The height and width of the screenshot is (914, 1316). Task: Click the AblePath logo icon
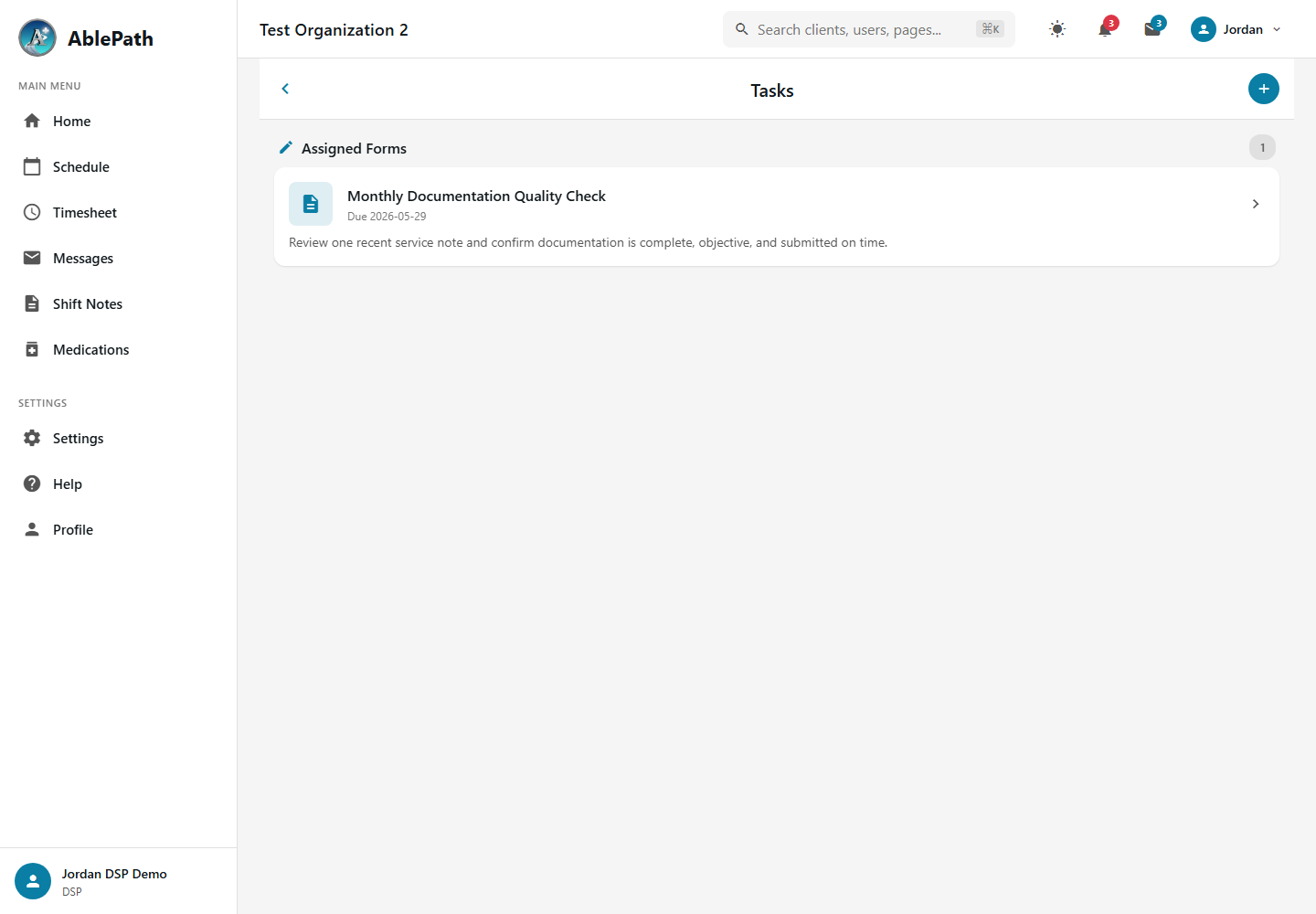[37, 37]
